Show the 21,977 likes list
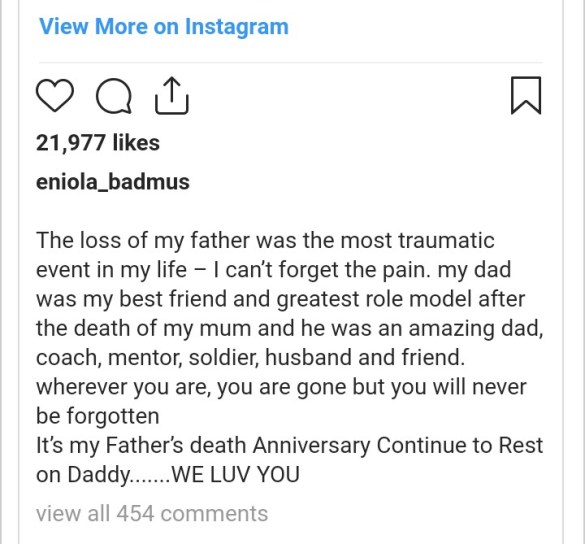The width and height of the screenshot is (585, 544). click(x=98, y=143)
